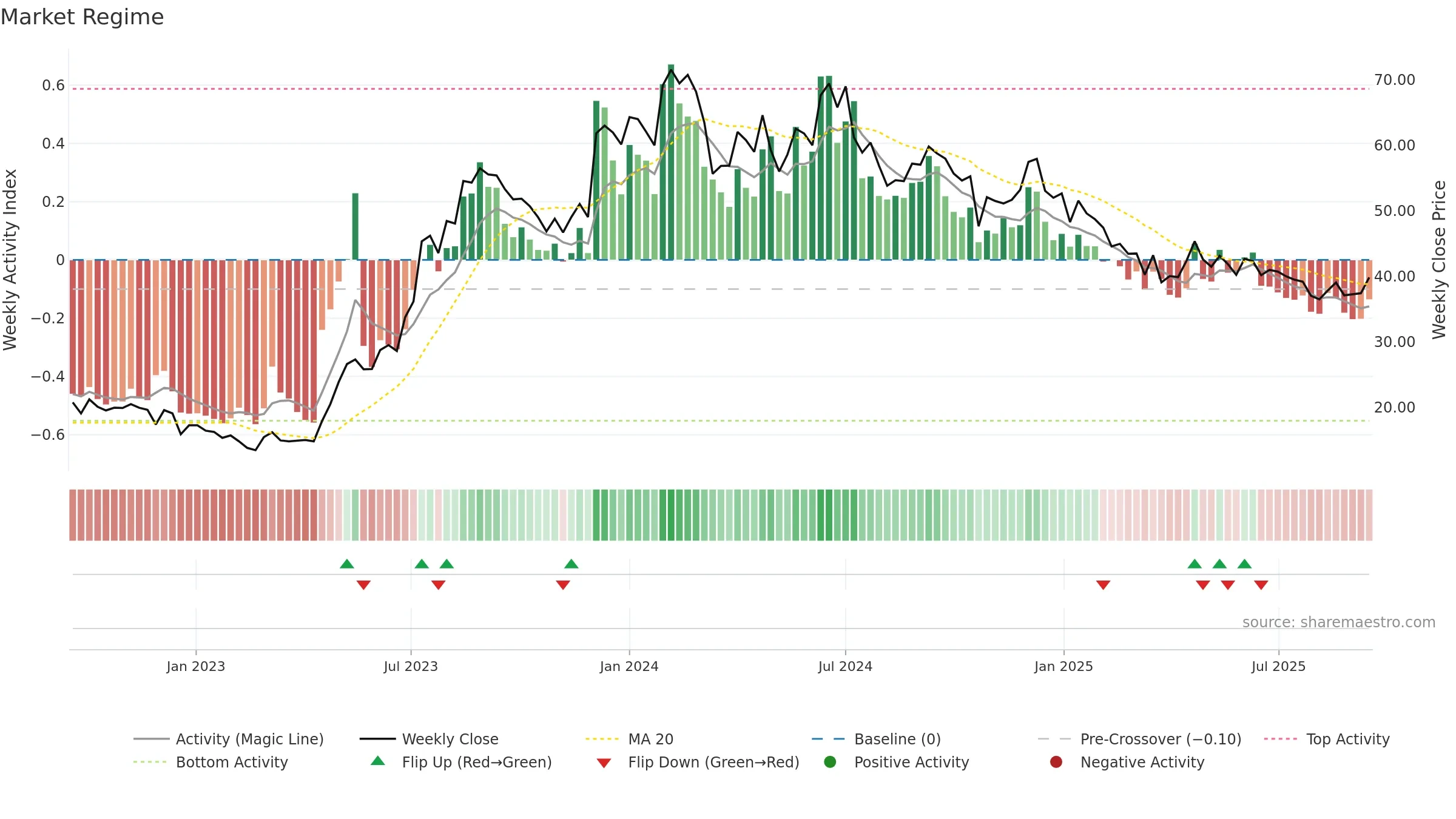The height and width of the screenshot is (819, 1456).
Task: Click the Jul 2024 axis label
Action: click(x=845, y=667)
